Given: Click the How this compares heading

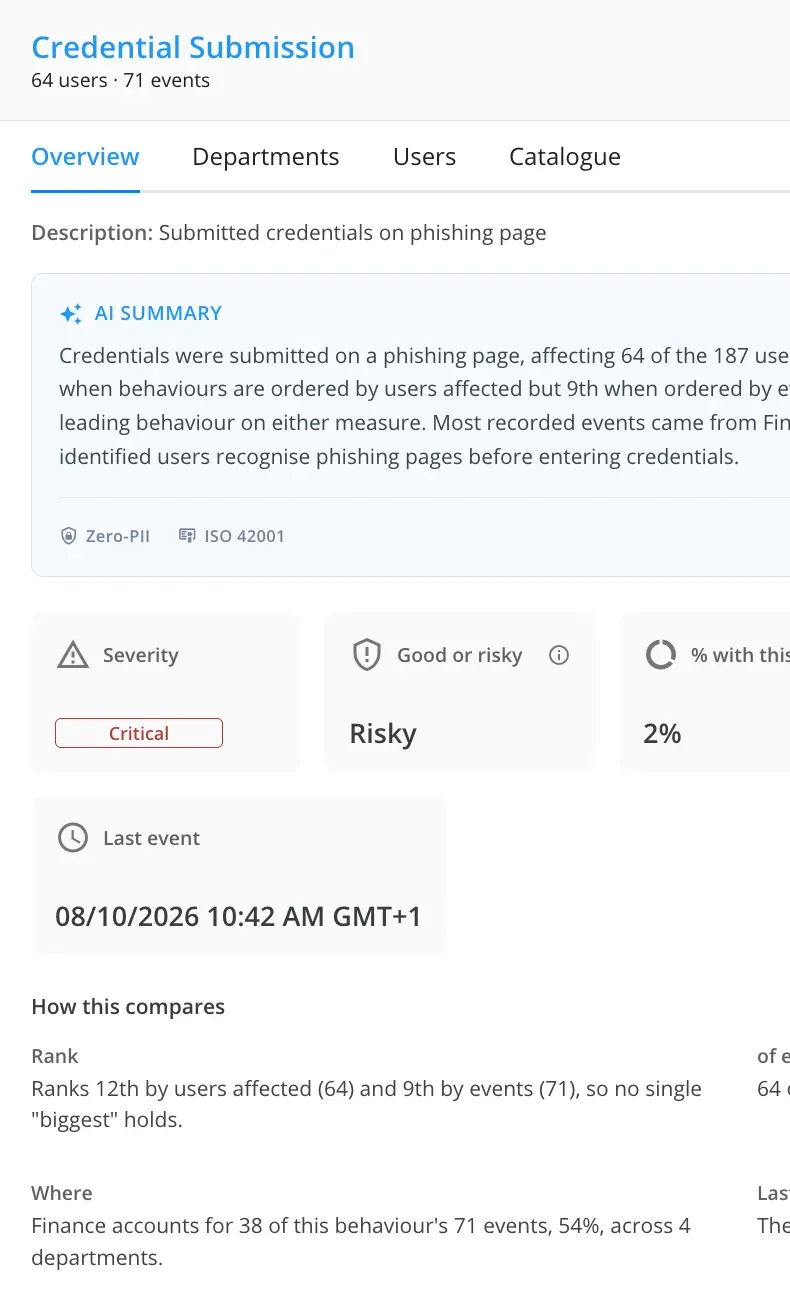Looking at the screenshot, I should (x=128, y=1007).
